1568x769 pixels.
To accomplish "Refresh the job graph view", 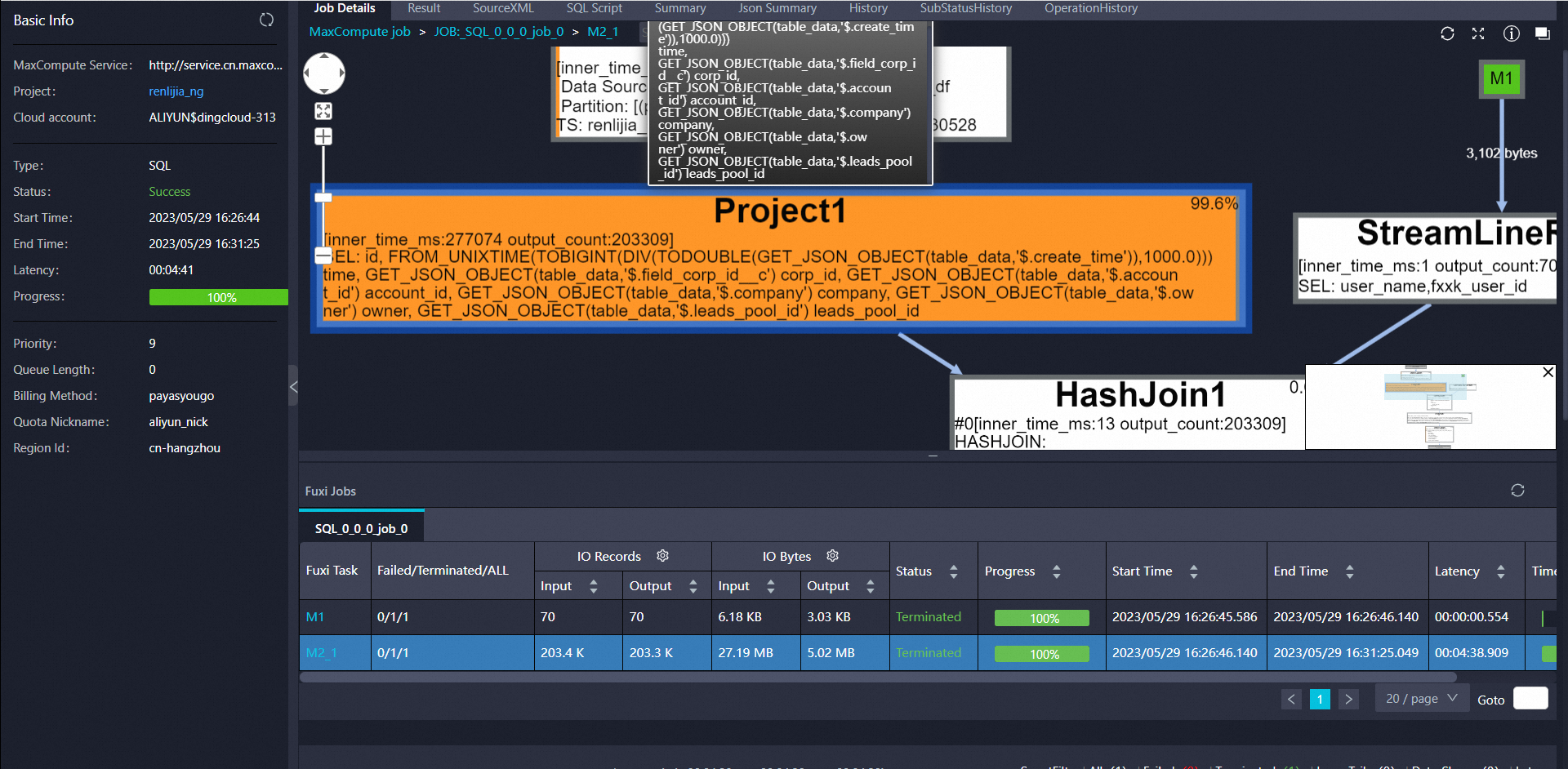I will (x=1447, y=33).
